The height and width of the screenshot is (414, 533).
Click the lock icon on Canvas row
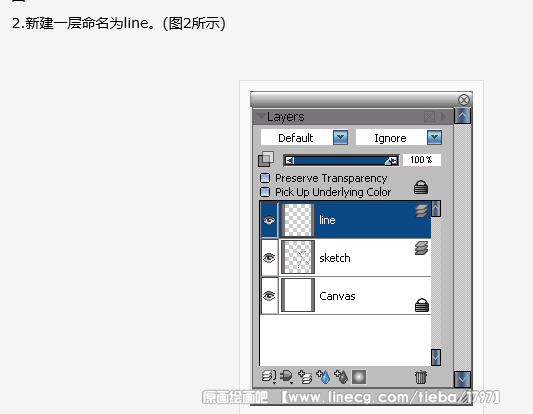click(x=422, y=305)
